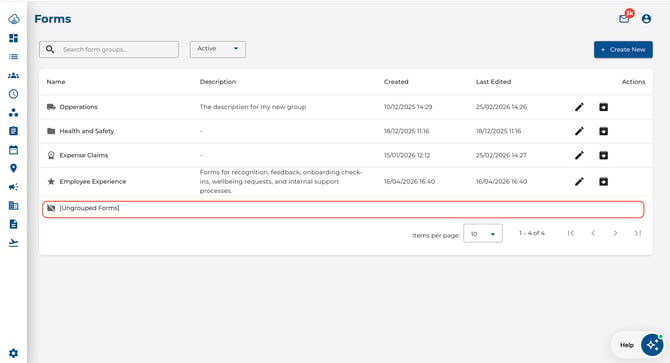Open the dashboard icon in sidebar
The image size is (670, 363).
click(13, 38)
